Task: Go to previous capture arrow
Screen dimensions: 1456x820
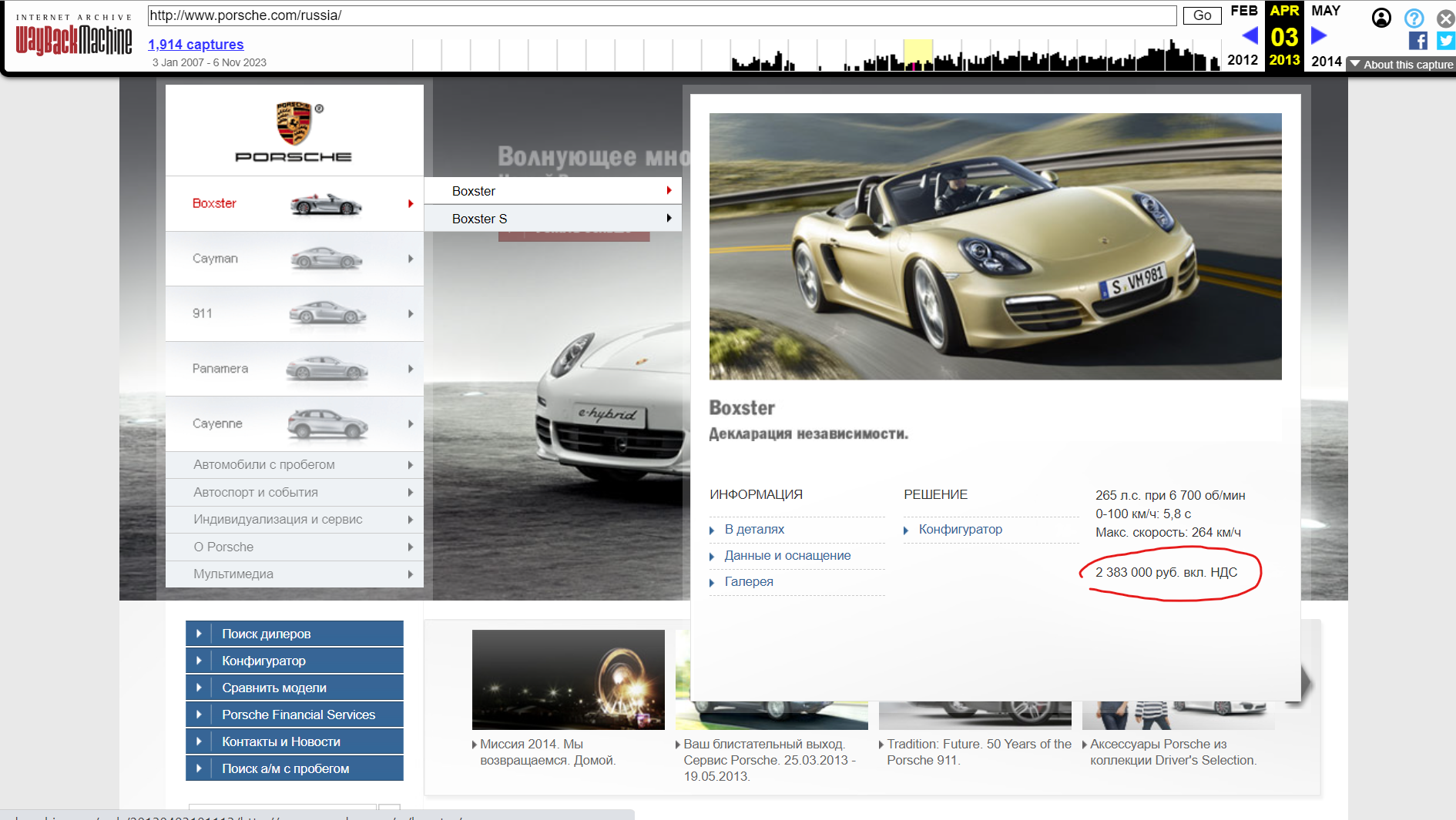Action: 1250,35
